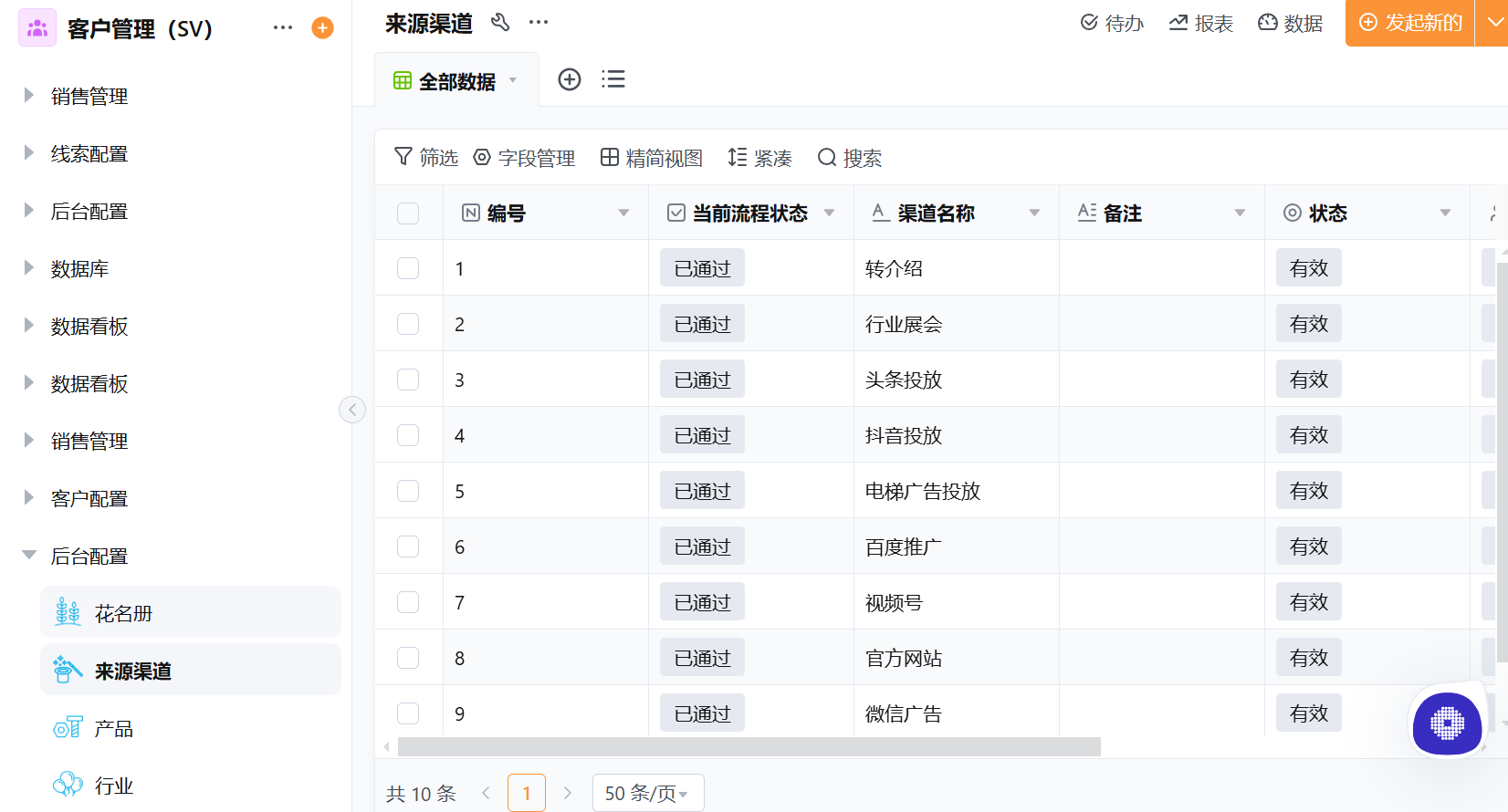Open the 全部数据 view dropdown arrow
1508x812 pixels.
point(513,80)
